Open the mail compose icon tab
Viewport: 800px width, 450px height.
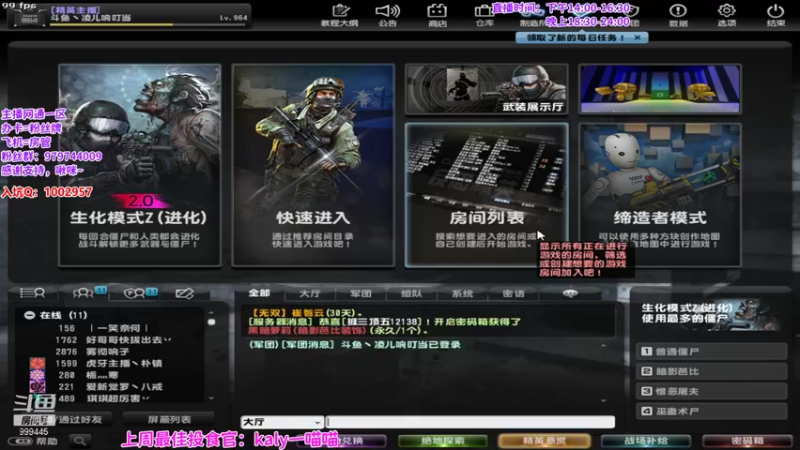tap(184, 293)
